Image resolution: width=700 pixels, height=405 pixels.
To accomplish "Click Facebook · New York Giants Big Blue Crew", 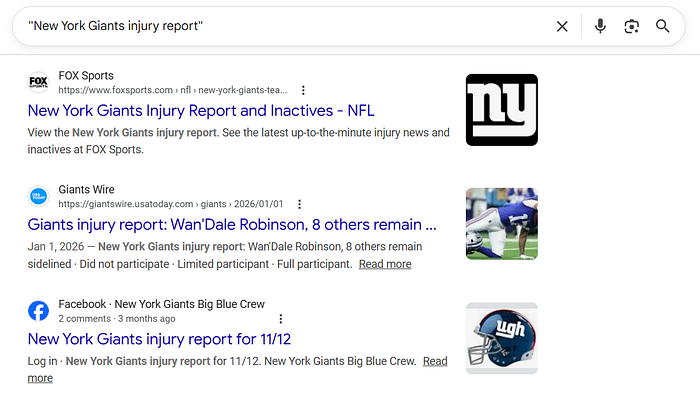I will pyautogui.click(x=162, y=304).
